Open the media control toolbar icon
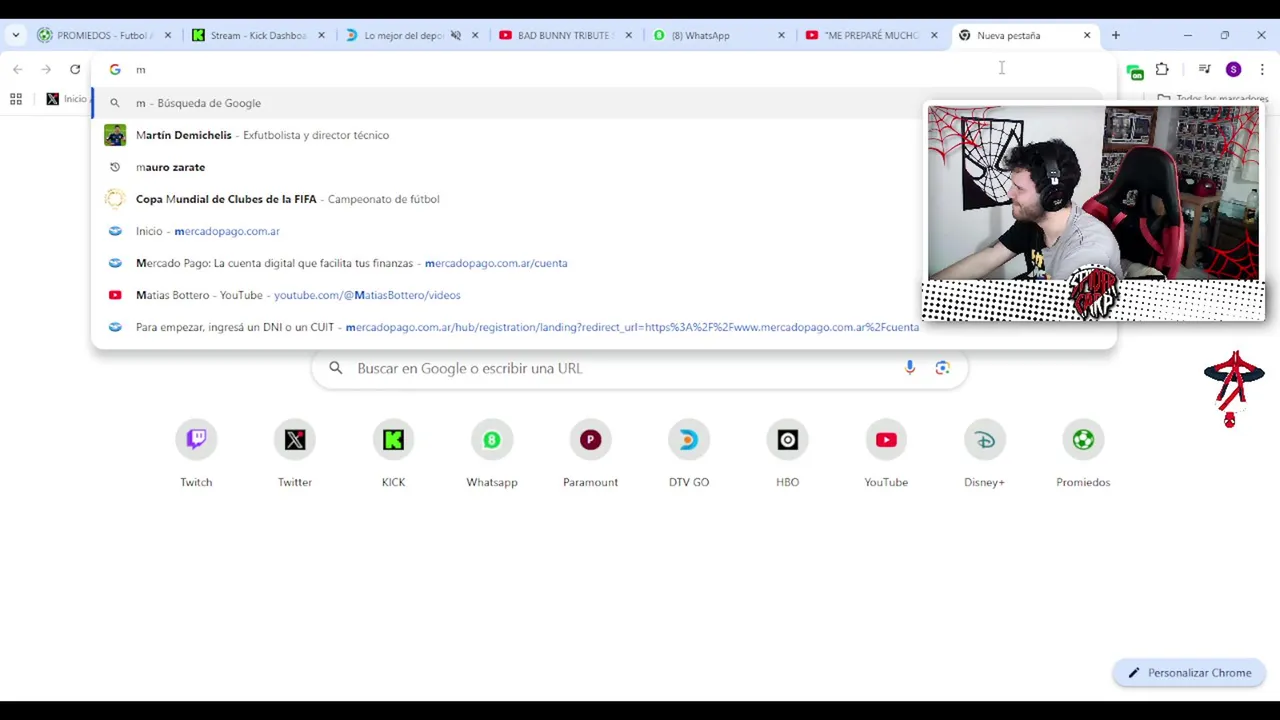This screenshot has height=720, width=1280. 1204,69
